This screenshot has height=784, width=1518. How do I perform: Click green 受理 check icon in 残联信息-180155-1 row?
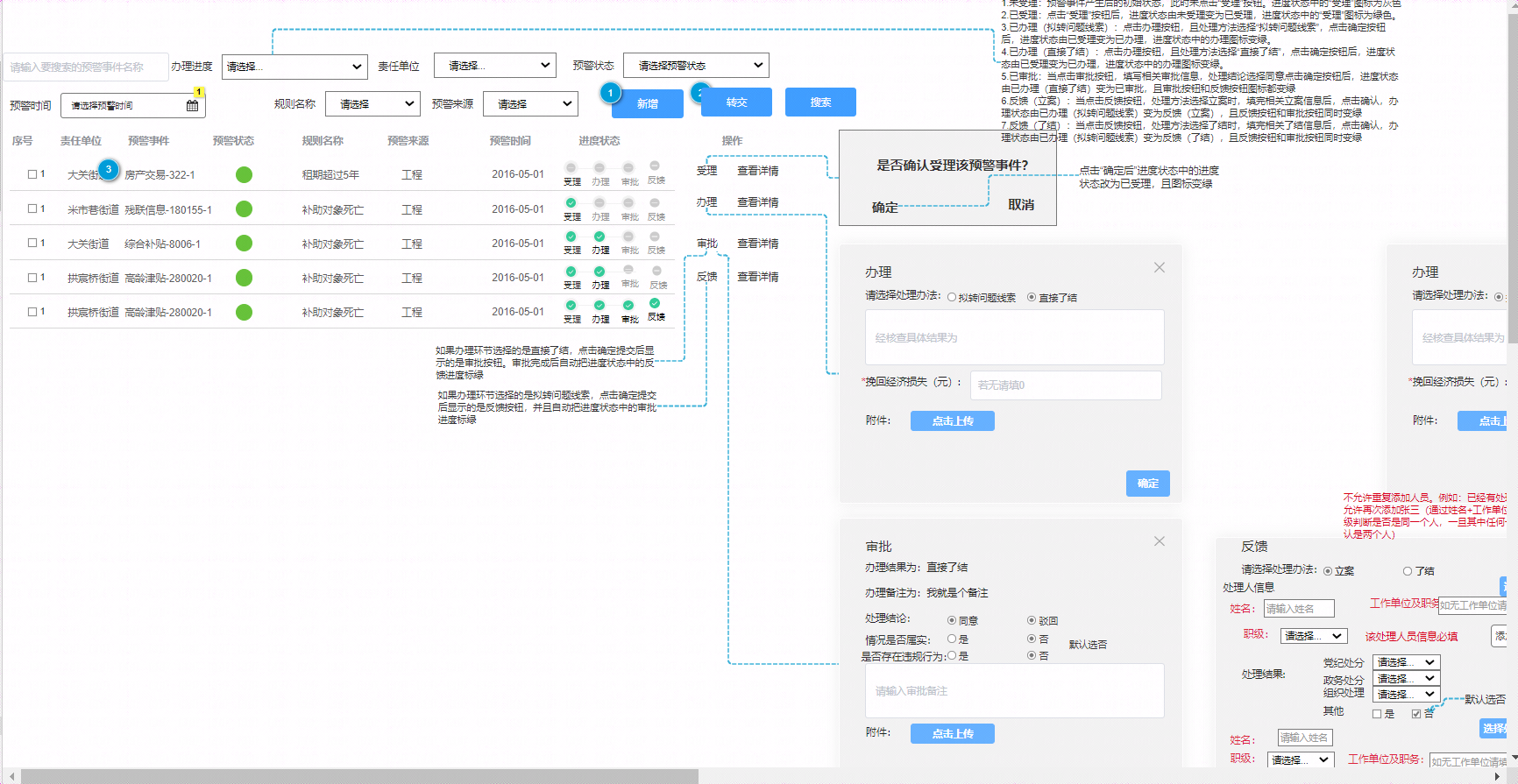tap(571, 202)
